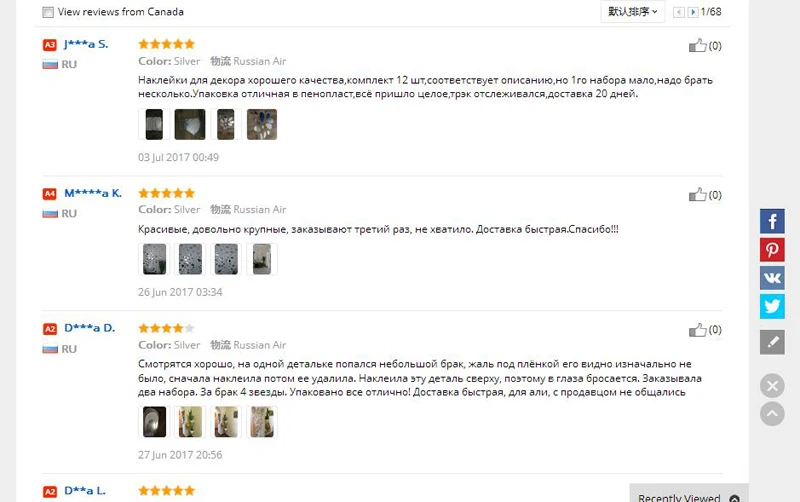Open reviewer D***a D. profile link
This screenshot has width=800, height=502.
point(89,328)
